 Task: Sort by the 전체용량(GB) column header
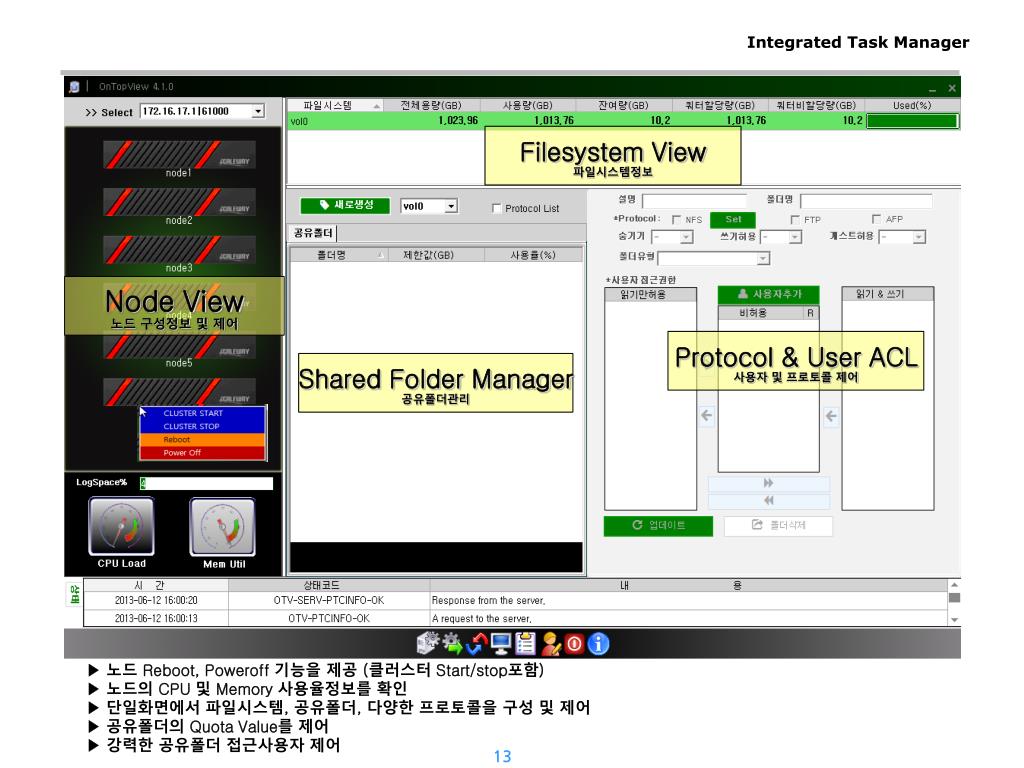(x=431, y=105)
